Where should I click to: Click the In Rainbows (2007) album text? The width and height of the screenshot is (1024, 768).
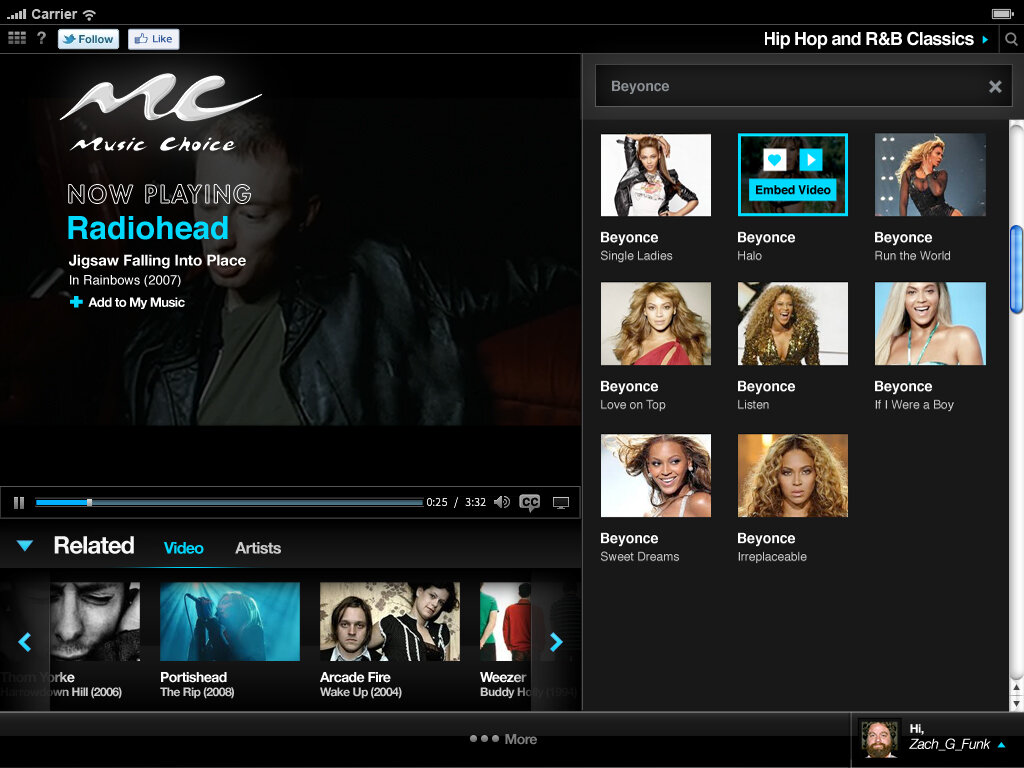point(125,280)
